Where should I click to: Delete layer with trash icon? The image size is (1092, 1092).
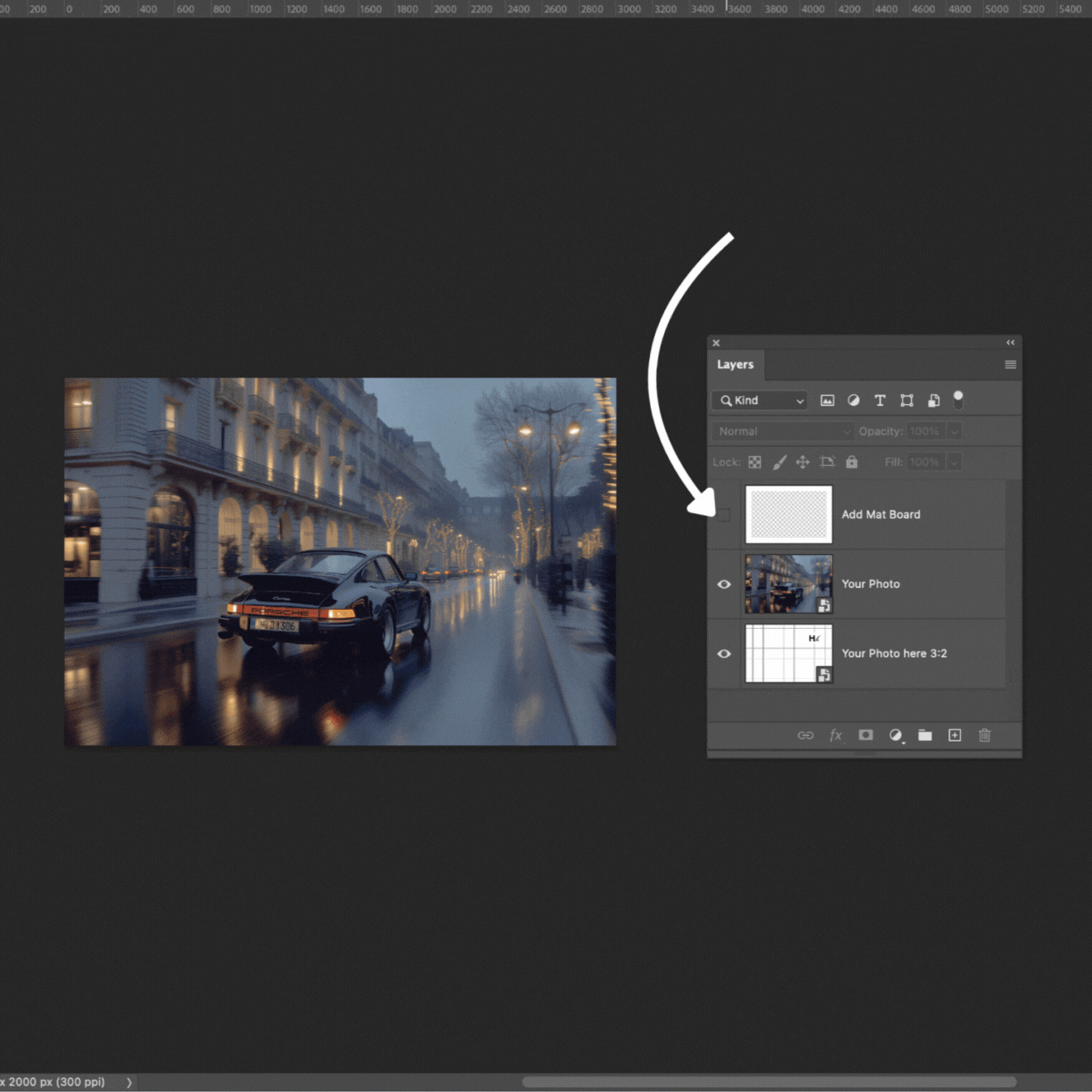click(x=985, y=735)
